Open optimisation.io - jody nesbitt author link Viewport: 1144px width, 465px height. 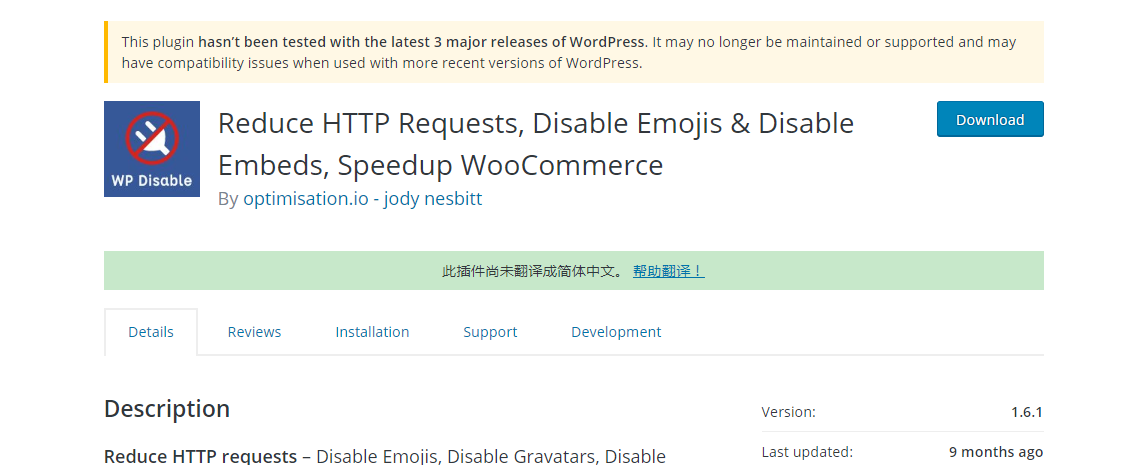pos(363,199)
